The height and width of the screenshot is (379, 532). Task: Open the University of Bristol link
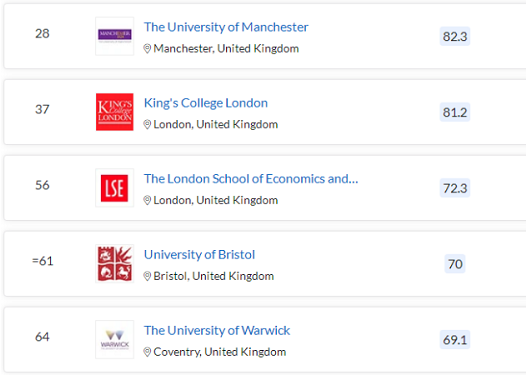click(200, 255)
